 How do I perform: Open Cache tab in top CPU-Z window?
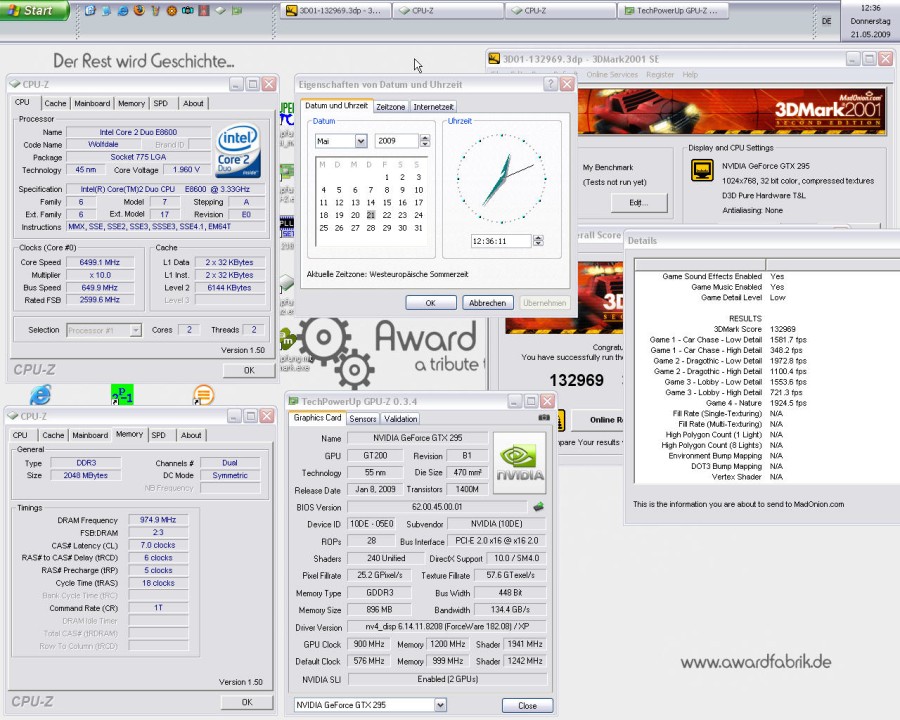(55, 103)
